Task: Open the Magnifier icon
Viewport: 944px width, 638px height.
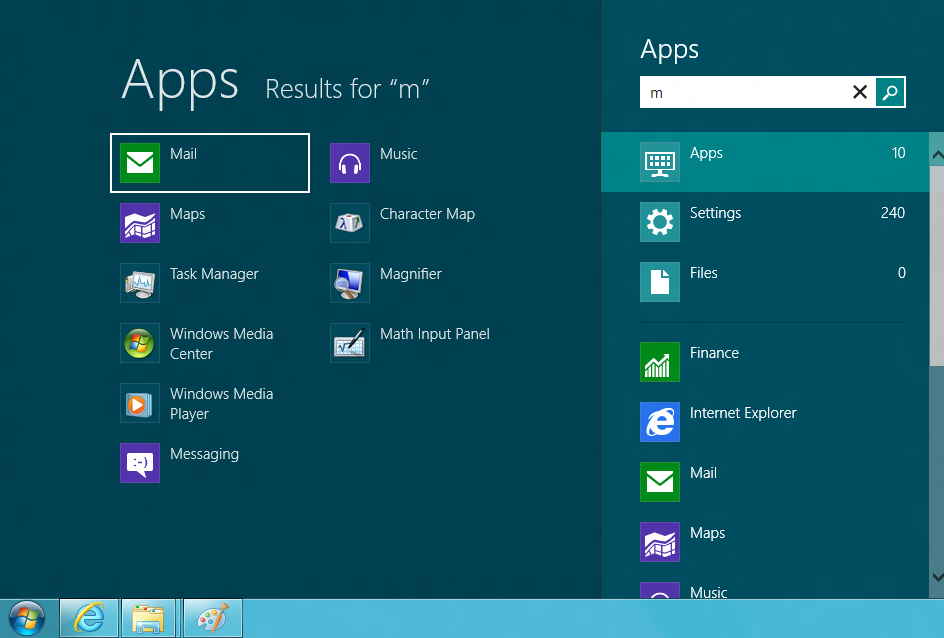Action: click(350, 283)
